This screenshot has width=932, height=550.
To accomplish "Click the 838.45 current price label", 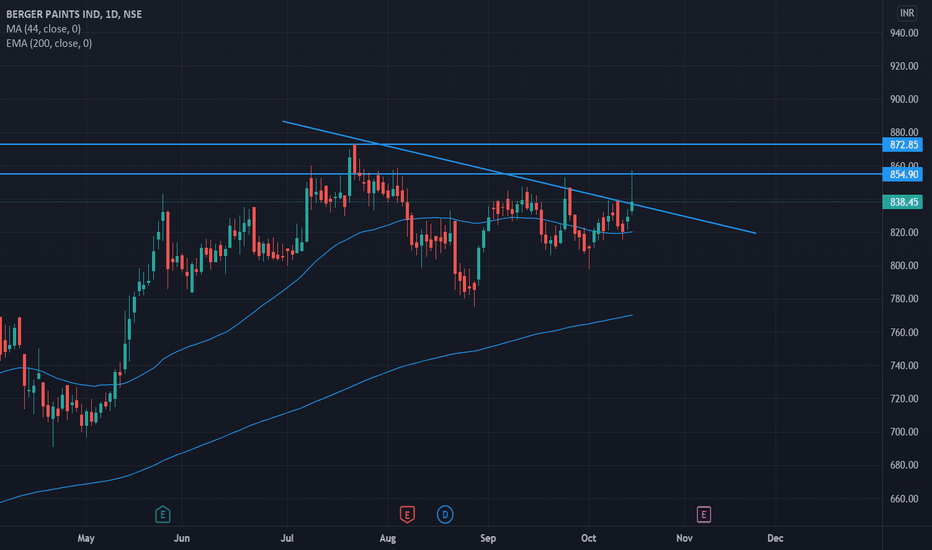I will coord(903,202).
